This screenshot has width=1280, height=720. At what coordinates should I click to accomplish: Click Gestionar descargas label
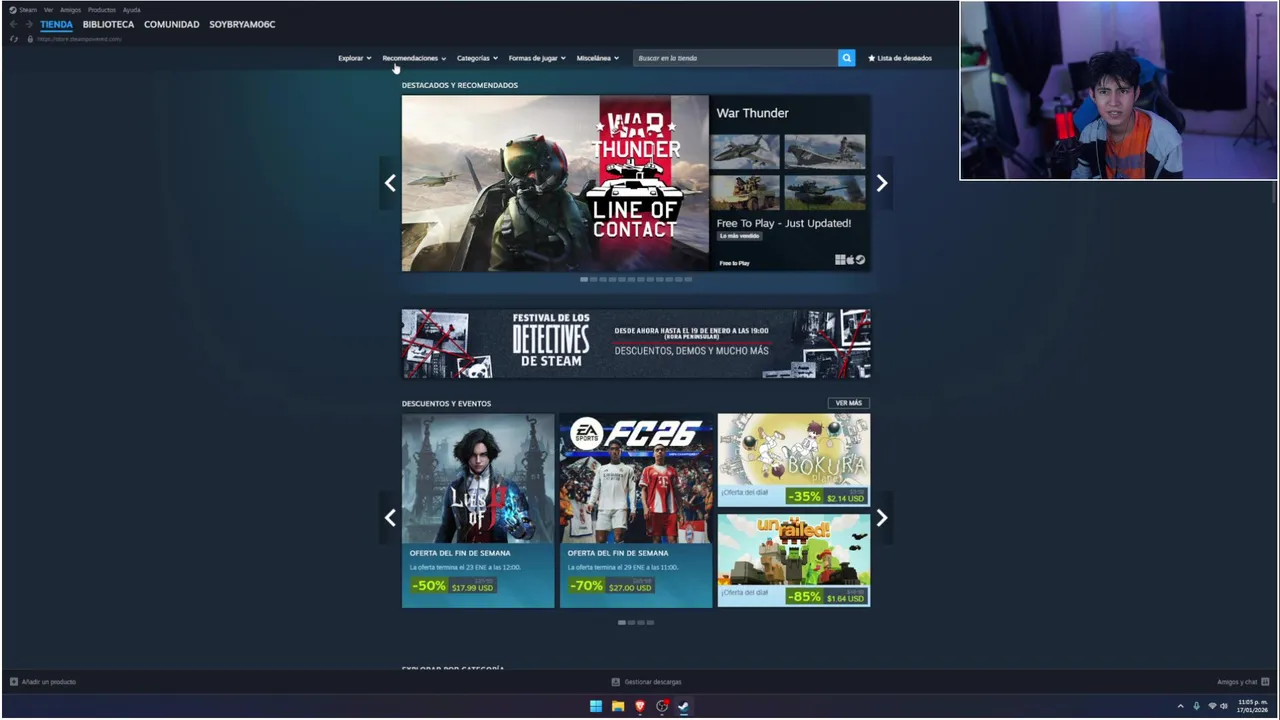(x=653, y=682)
